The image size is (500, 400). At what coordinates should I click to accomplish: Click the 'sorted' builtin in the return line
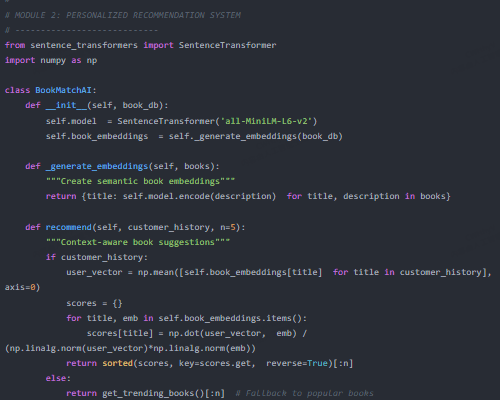(117, 363)
